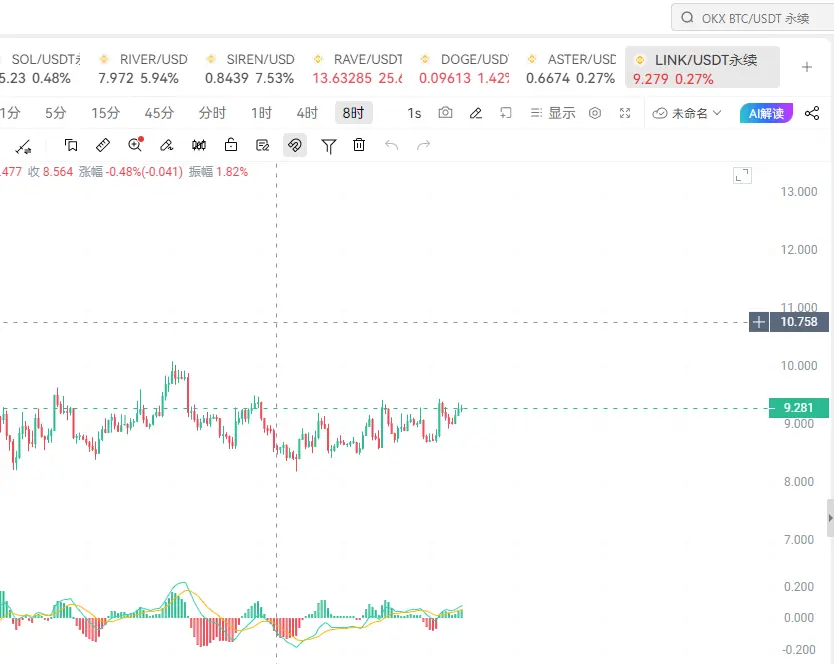The height and width of the screenshot is (664, 834).
Task: Click the AI解读 button
Action: (x=766, y=113)
